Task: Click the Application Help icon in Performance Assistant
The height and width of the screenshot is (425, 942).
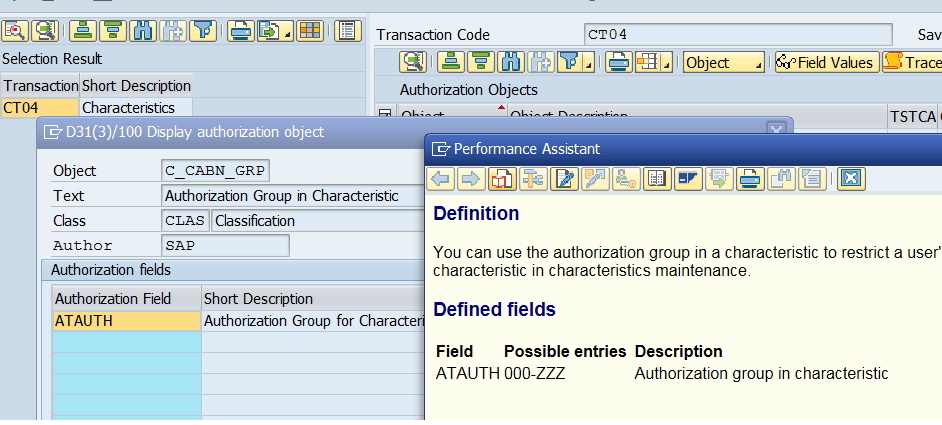Action: pos(502,179)
